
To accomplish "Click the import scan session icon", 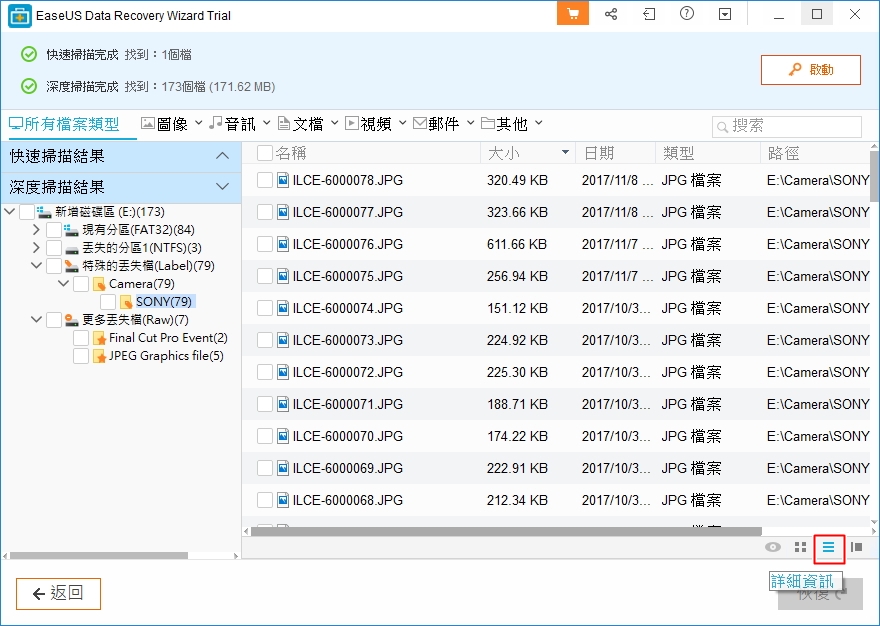I will tap(649, 14).
